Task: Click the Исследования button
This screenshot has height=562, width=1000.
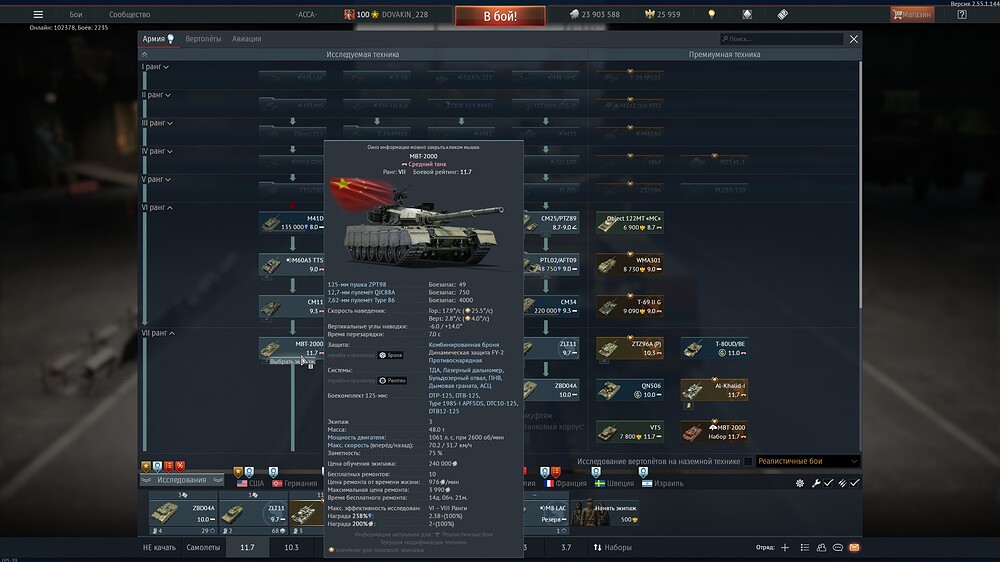Action: (182, 480)
